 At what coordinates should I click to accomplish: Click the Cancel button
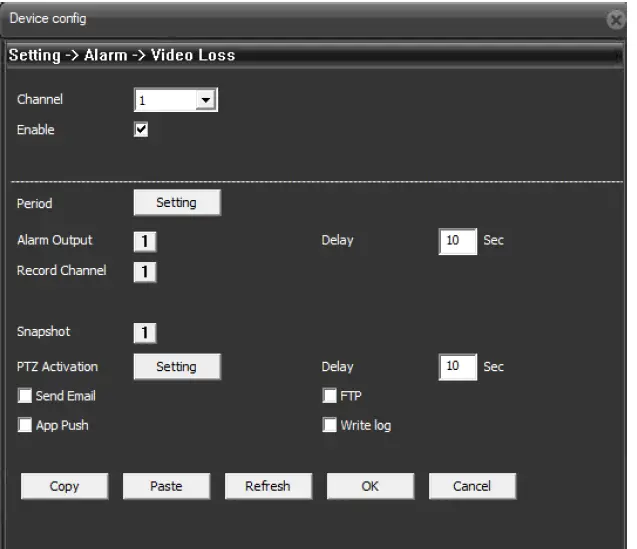[x=472, y=486]
